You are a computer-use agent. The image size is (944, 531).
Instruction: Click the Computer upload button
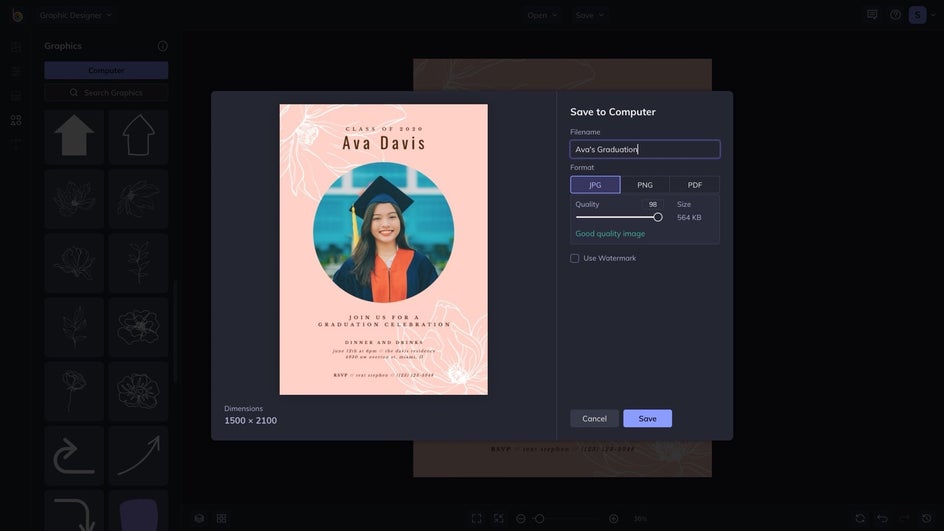106,70
